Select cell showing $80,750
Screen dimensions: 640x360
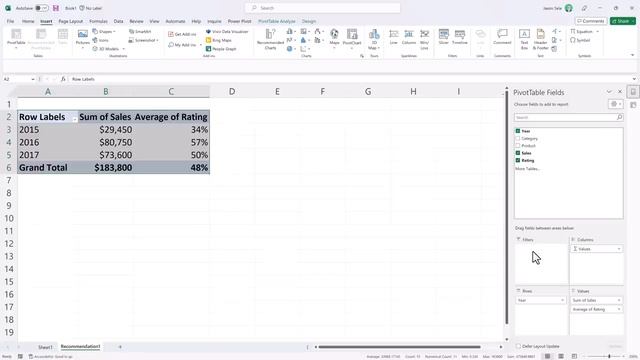tap(106, 142)
